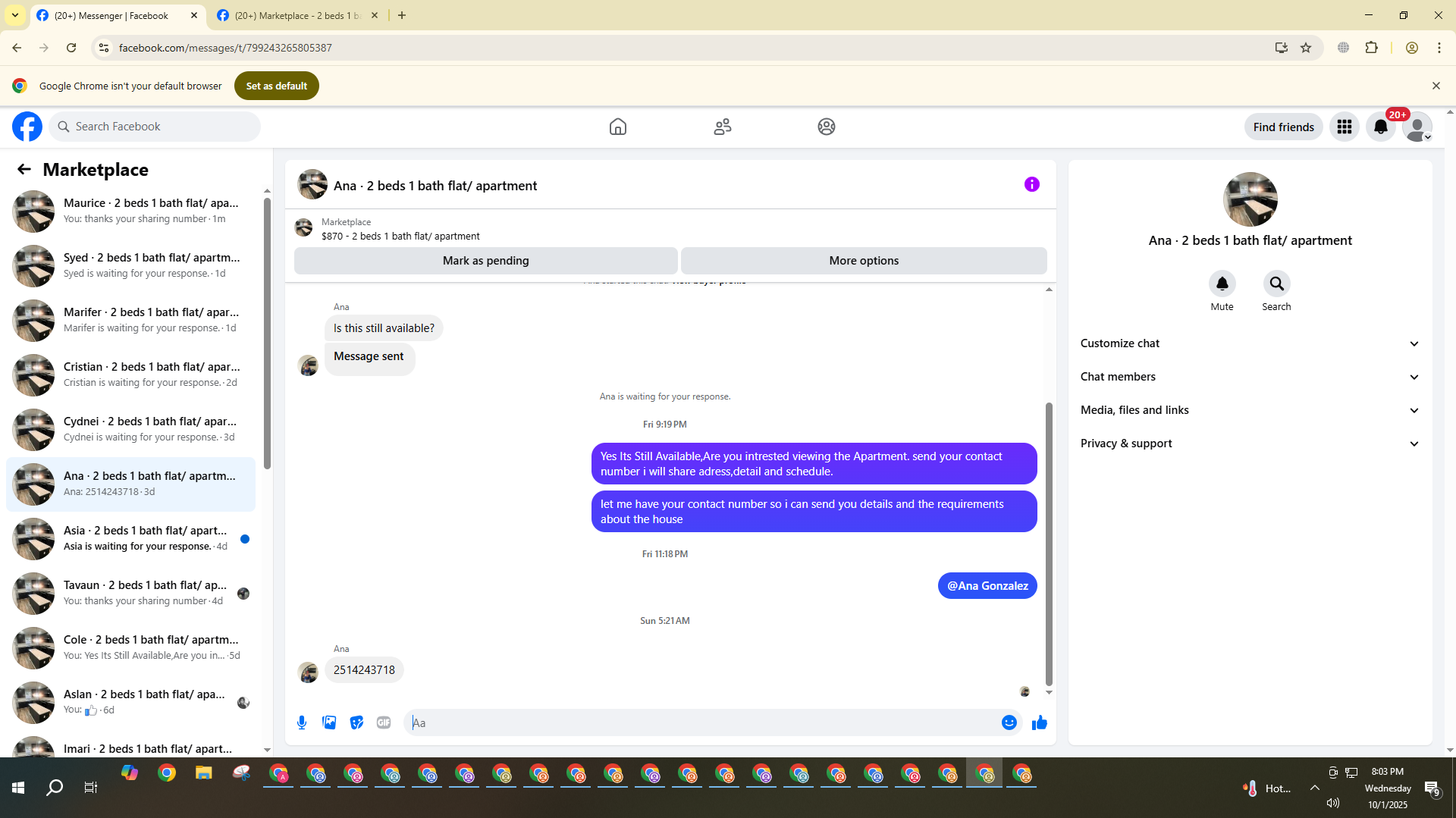Click More options button

tap(864, 261)
